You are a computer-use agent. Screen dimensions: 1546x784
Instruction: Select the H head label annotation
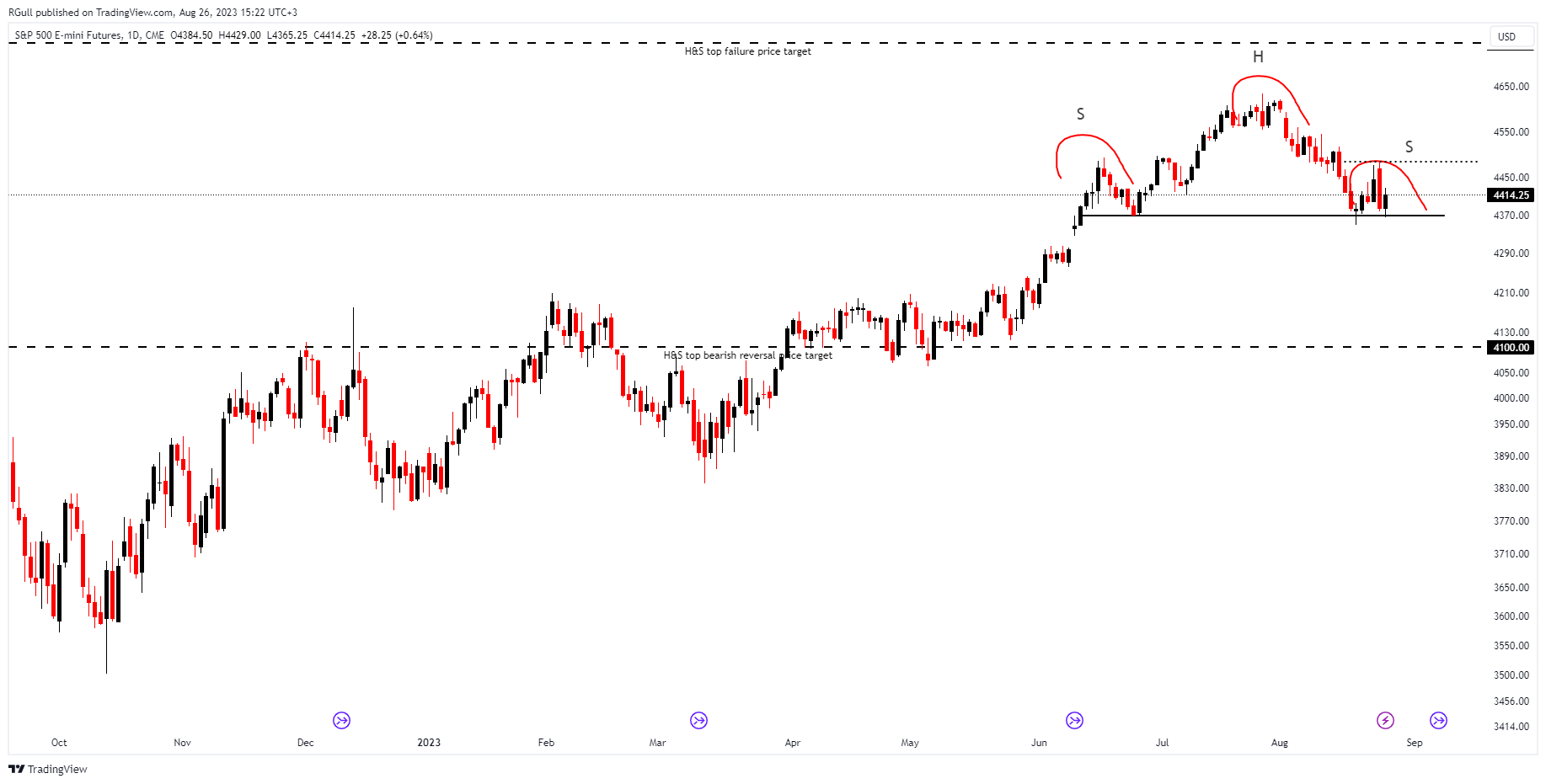pos(1258,57)
